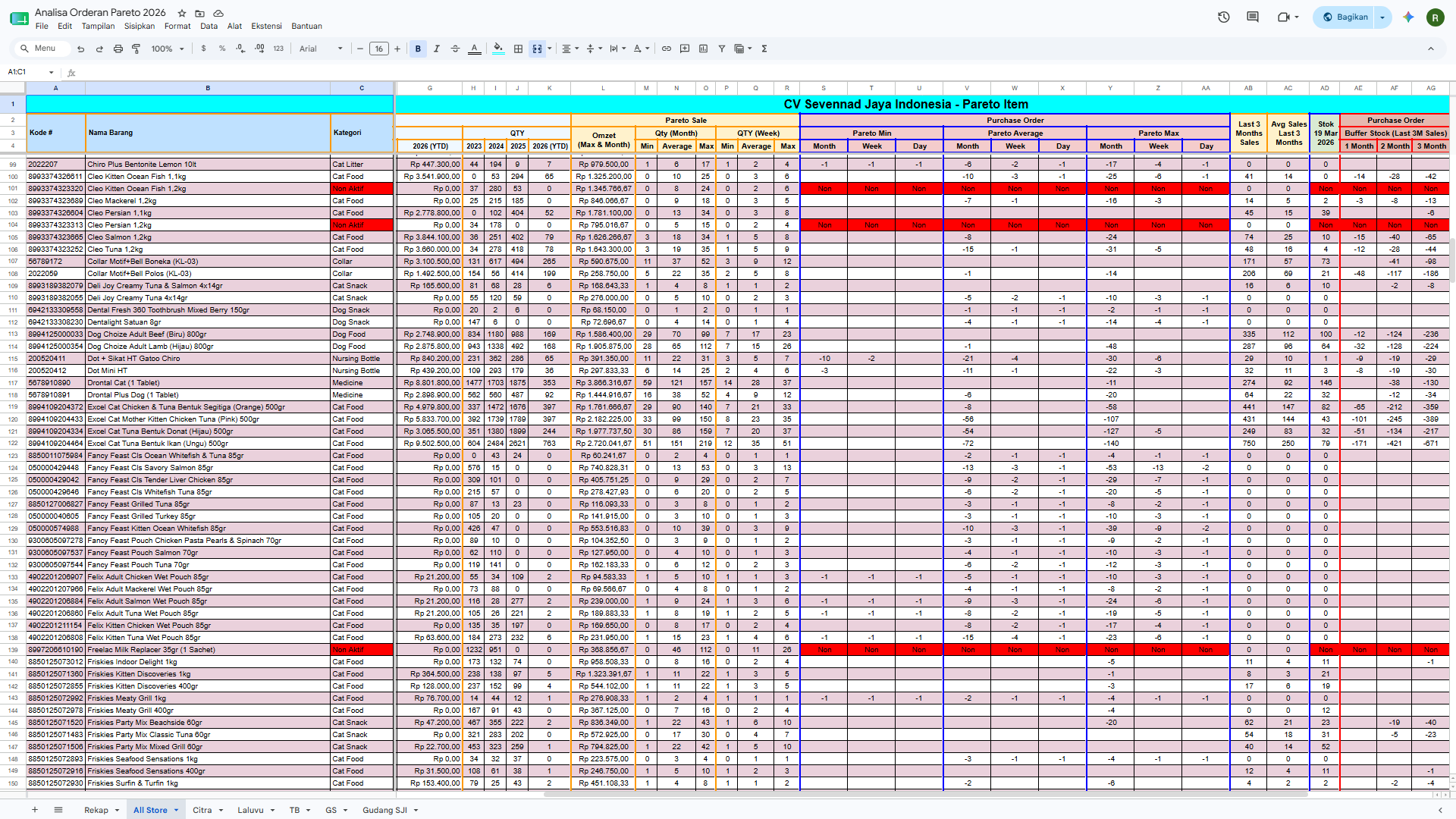
Task: Open the Arial font dropdown
Action: (321, 49)
